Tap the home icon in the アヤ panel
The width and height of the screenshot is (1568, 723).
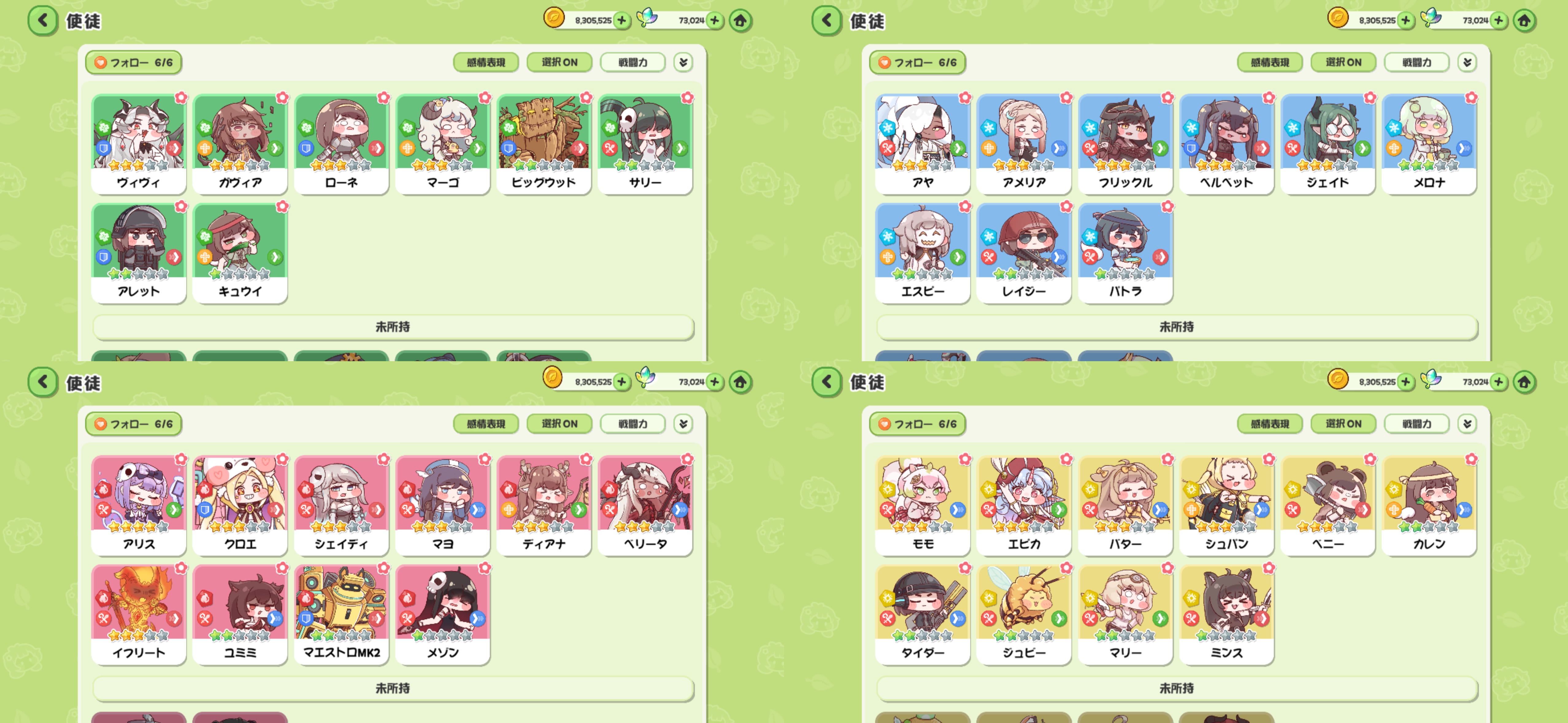pos(1524,21)
